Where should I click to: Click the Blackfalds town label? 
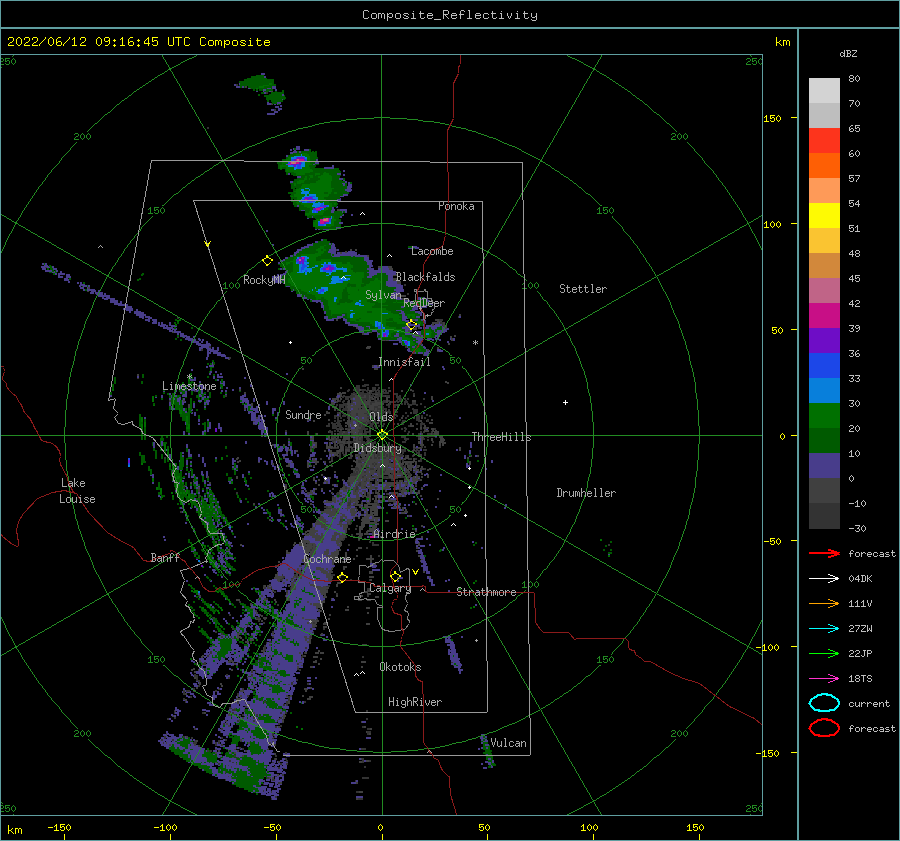[425, 277]
